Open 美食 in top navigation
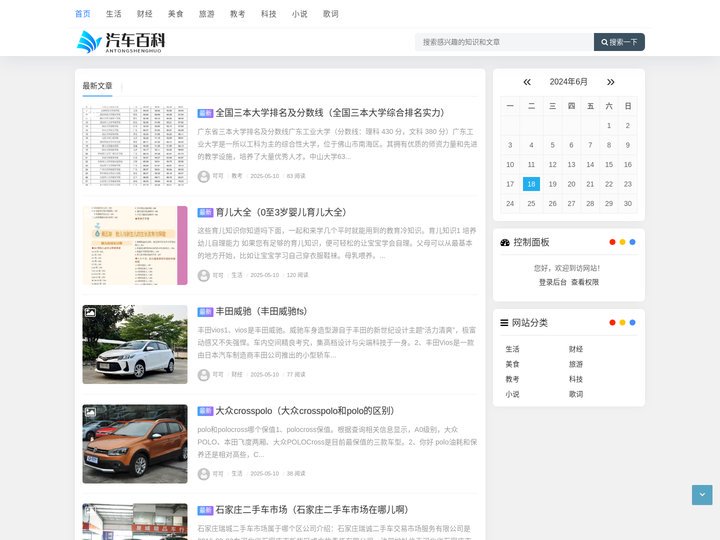This screenshot has height=540, width=720. click(175, 14)
